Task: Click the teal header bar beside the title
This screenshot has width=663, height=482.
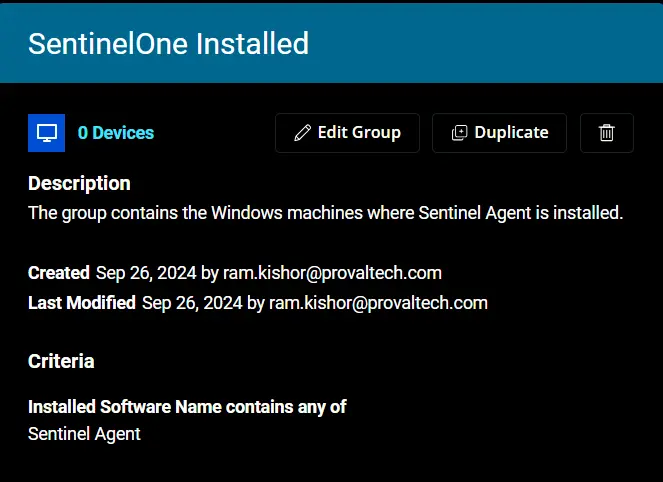Action: (x=486, y=44)
